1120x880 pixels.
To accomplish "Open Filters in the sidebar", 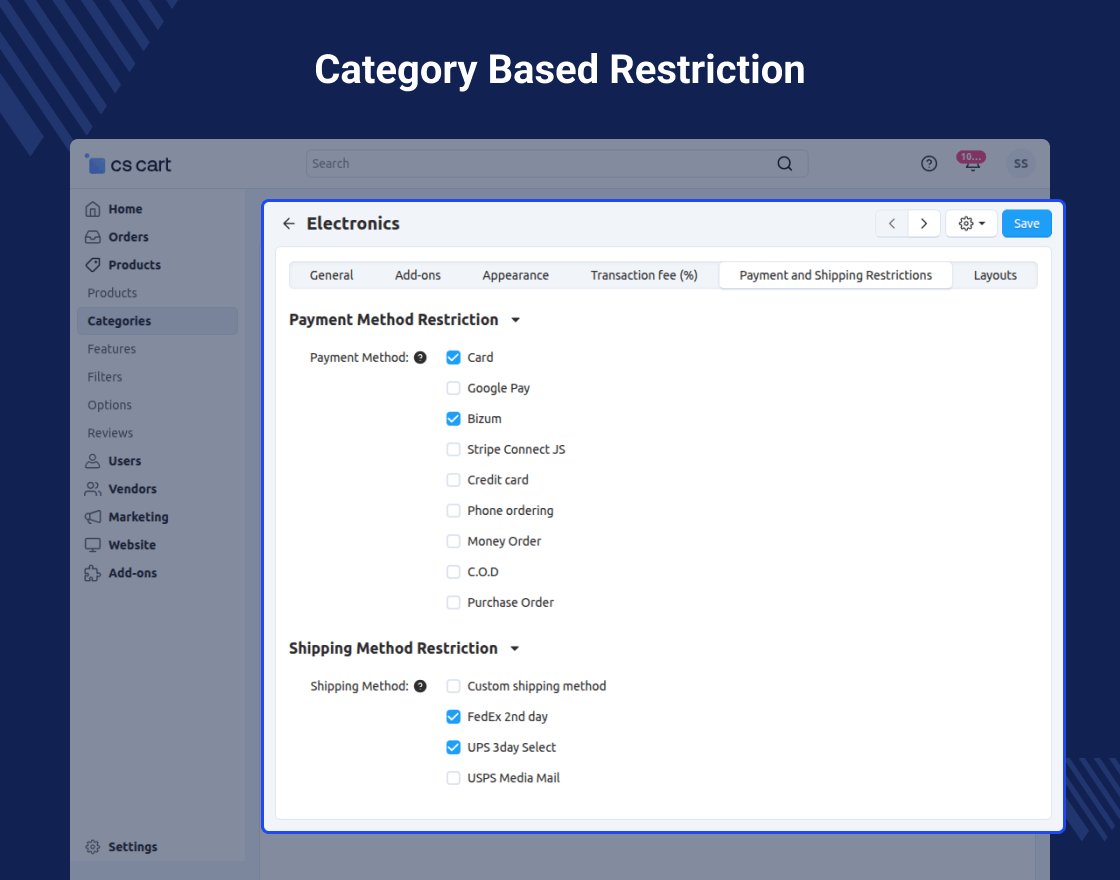I will (x=105, y=377).
